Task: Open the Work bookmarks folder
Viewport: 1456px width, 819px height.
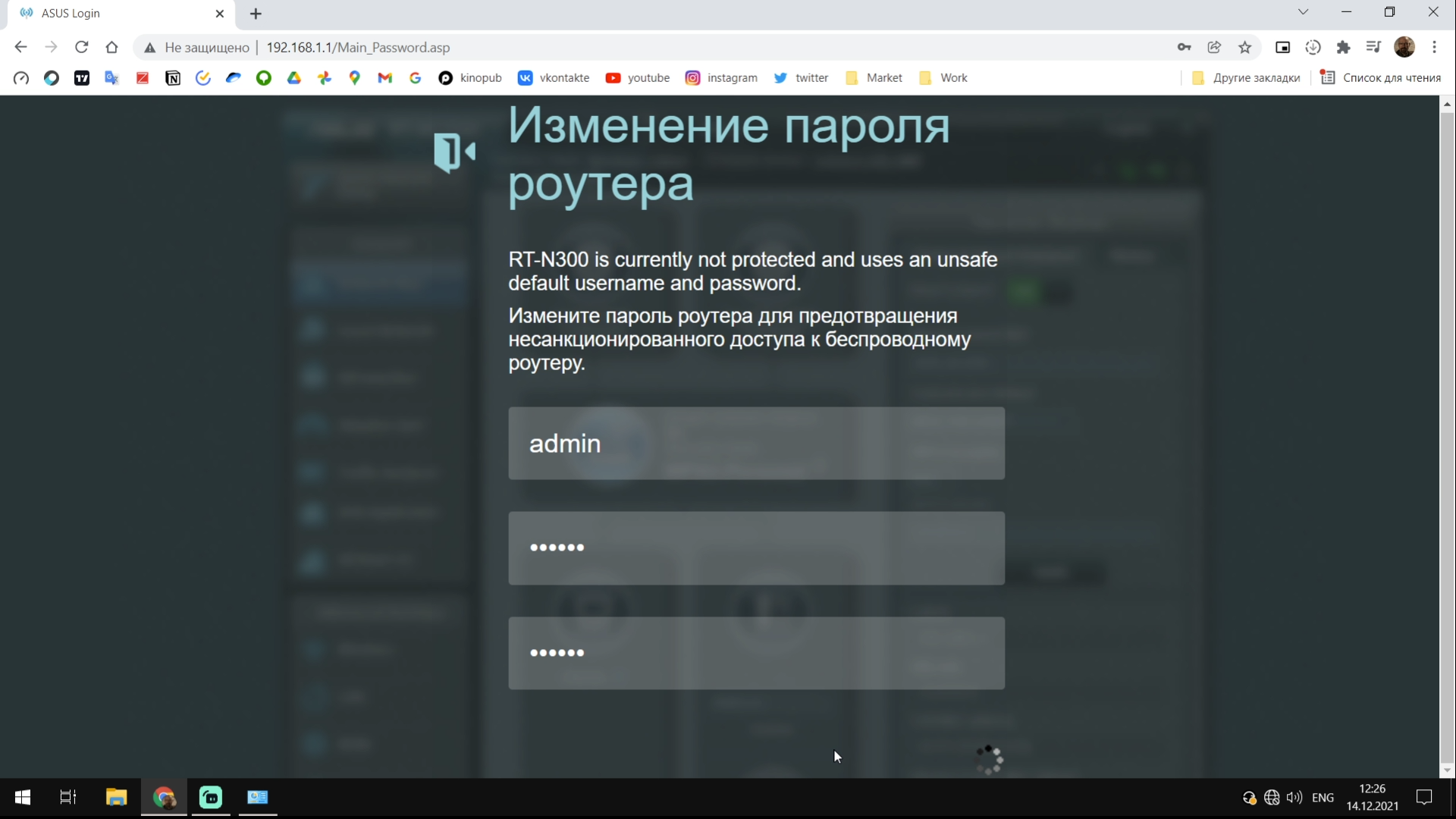Action: (943, 77)
